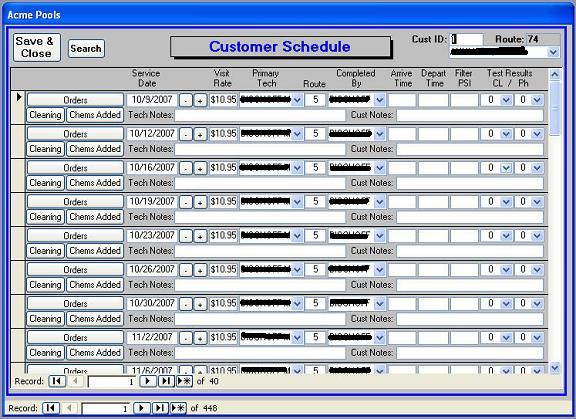Screen dimensions: 576x419
Task: Click the Cust ID input field
Action: point(467,39)
